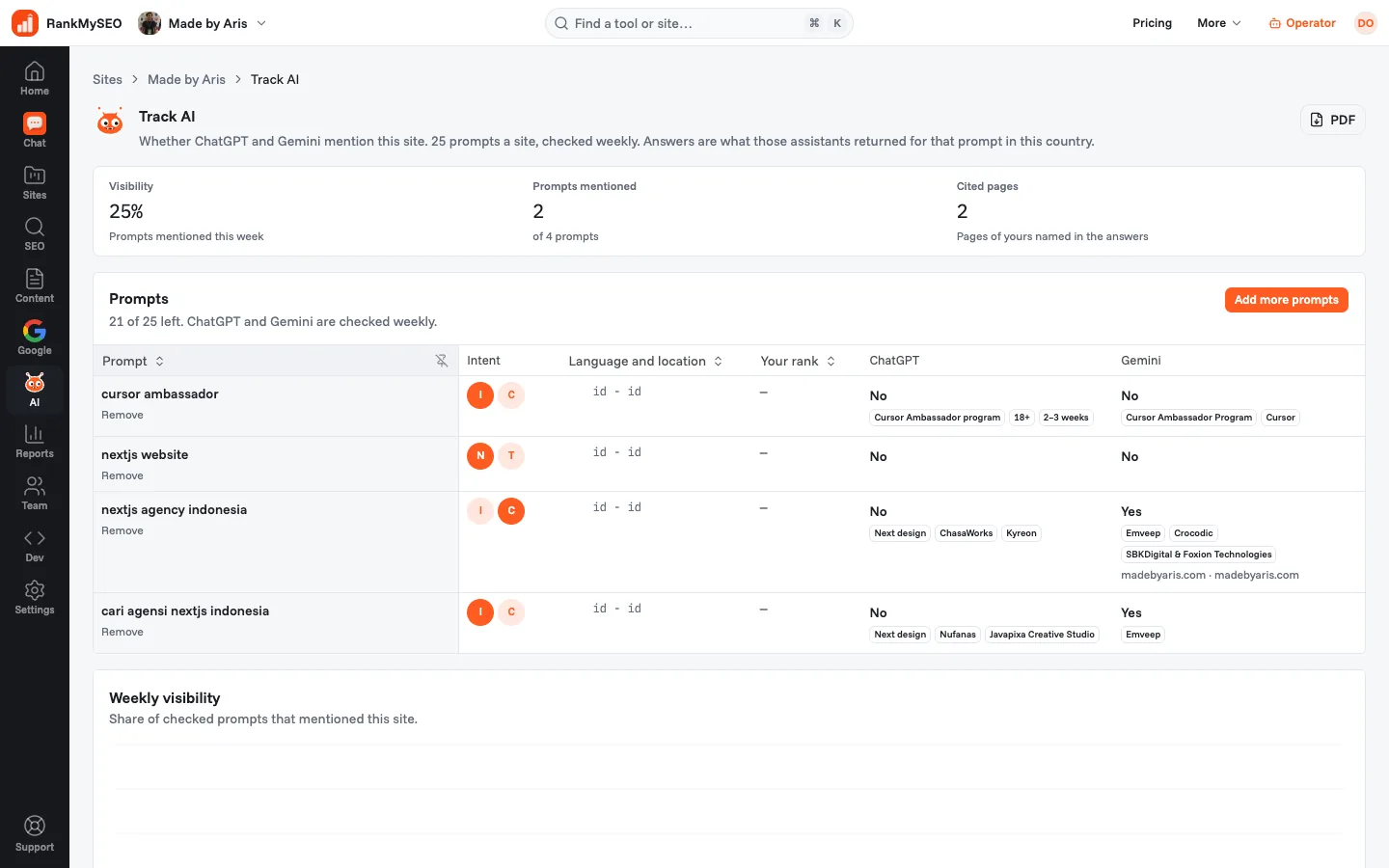Focus the Find a tool or site search
Screen dimensions: 1389x868
tap(698, 23)
